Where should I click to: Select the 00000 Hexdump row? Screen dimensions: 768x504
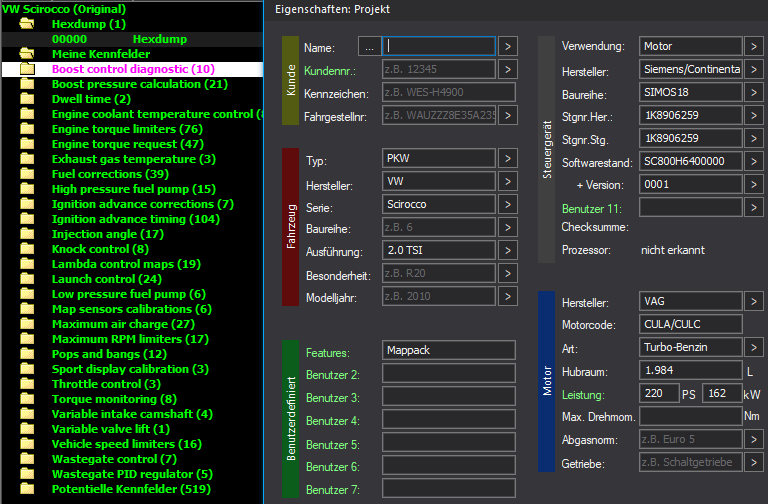(132, 39)
